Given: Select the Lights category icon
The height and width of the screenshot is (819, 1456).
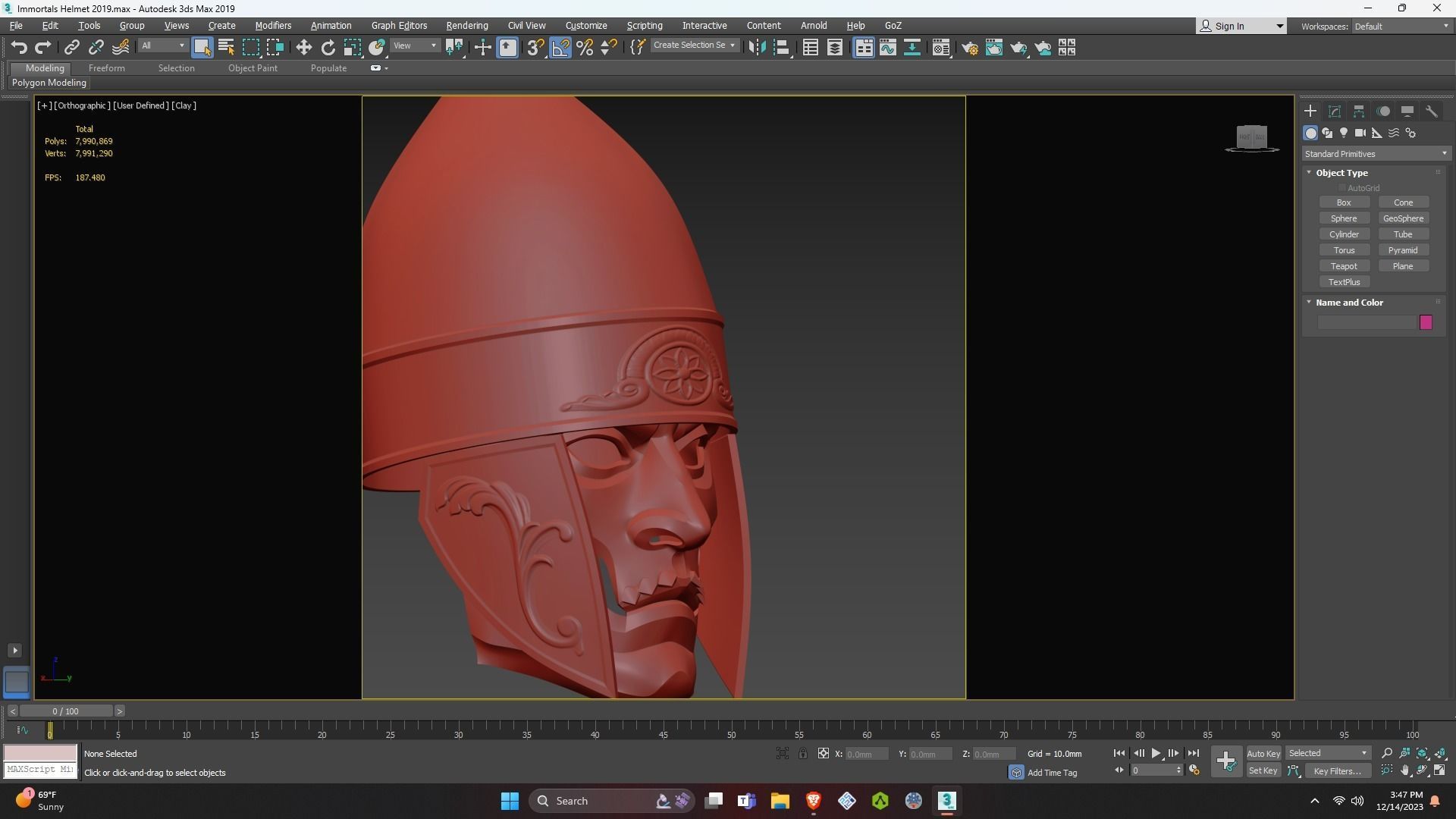Looking at the screenshot, I should [x=1343, y=133].
